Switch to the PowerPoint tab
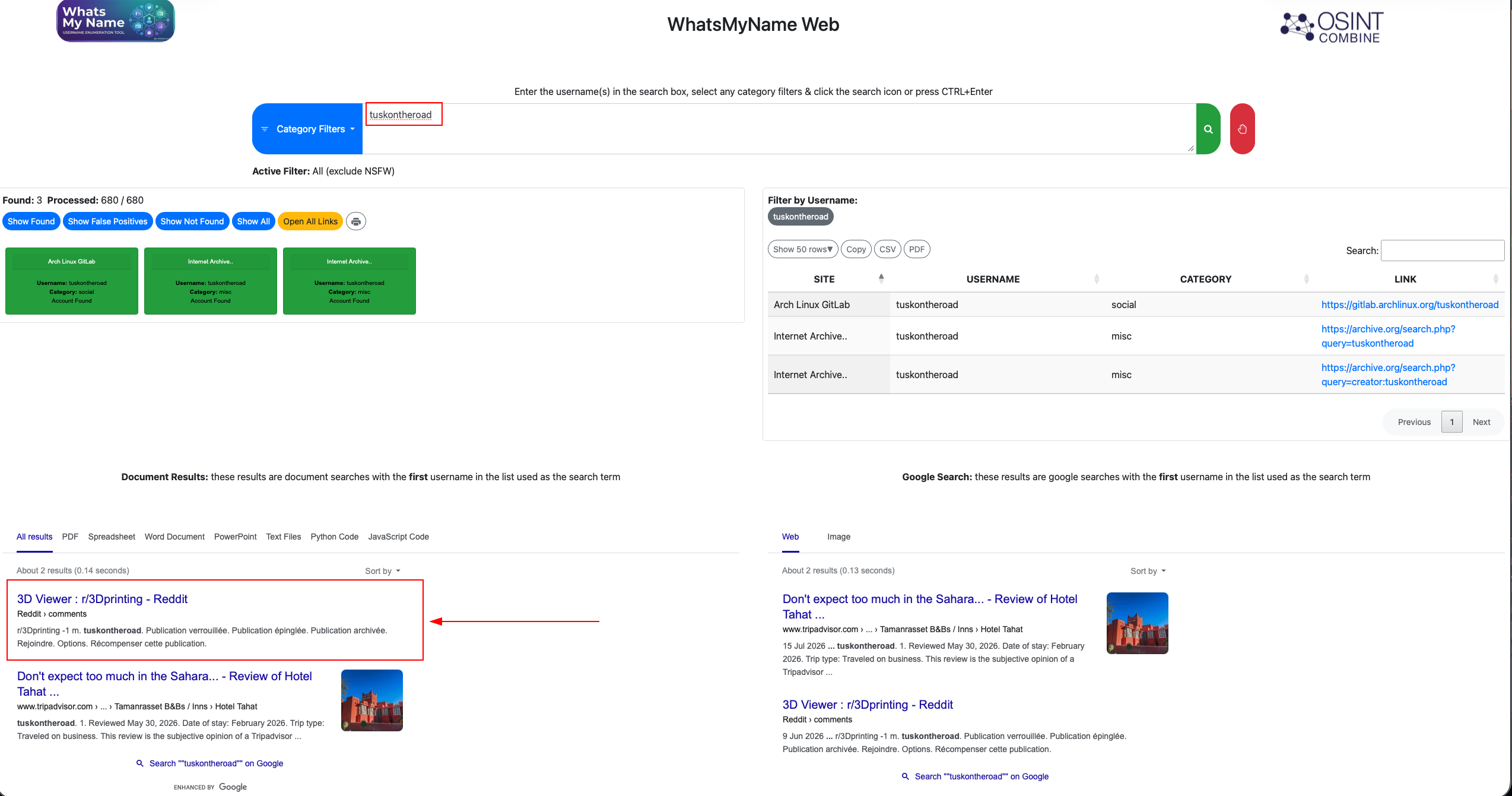The image size is (1512, 796). (x=236, y=537)
